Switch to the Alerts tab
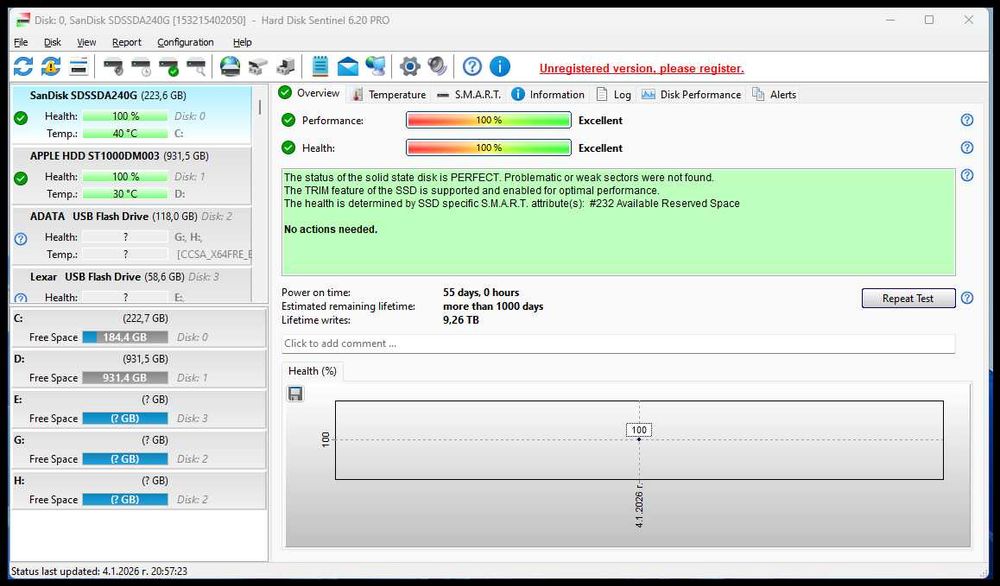The image size is (1000, 586). click(775, 94)
